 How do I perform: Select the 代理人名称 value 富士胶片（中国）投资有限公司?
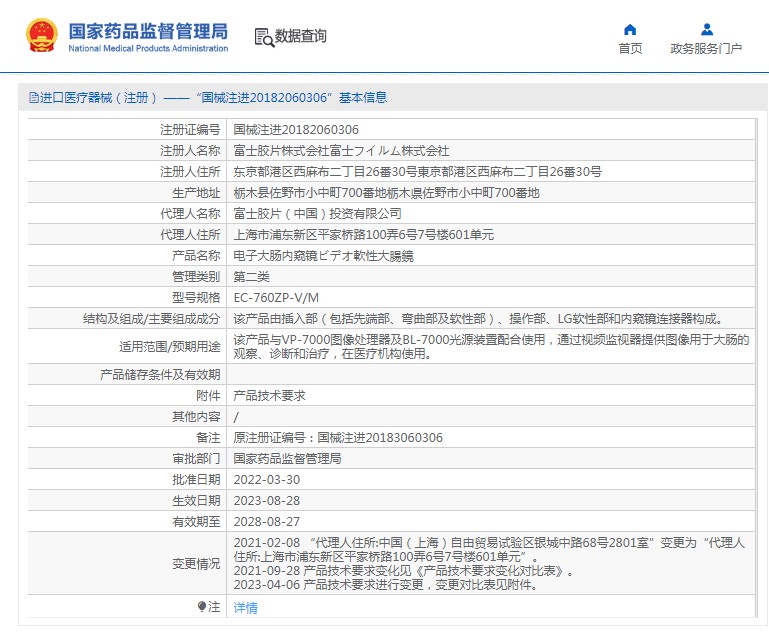[x=317, y=213]
